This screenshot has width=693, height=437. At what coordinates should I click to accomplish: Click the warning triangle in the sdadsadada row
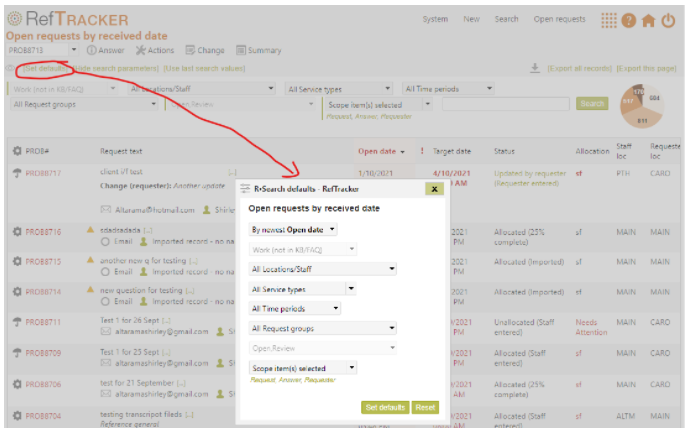pyautogui.click(x=90, y=229)
